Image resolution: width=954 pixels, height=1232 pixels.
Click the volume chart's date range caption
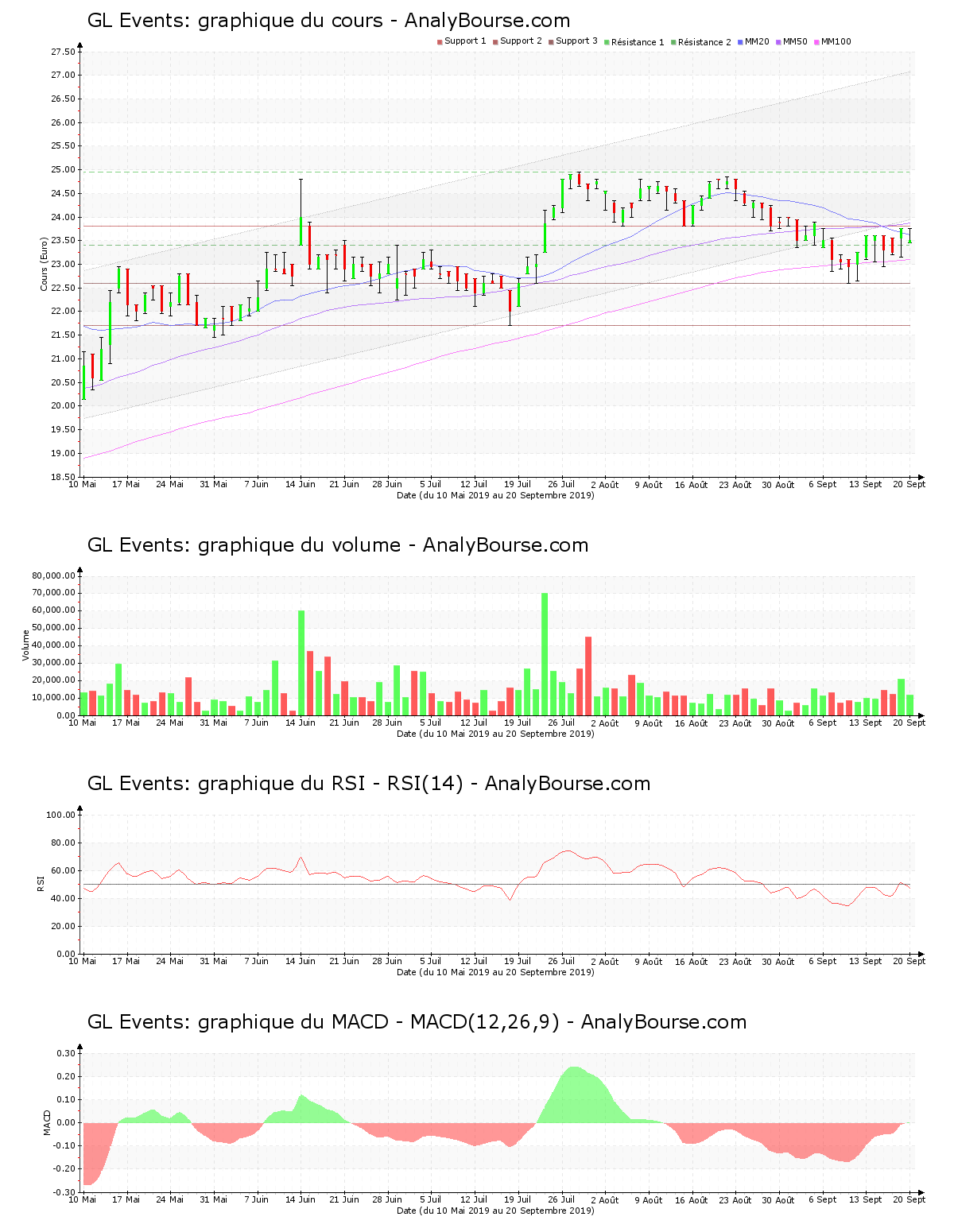tap(495, 734)
